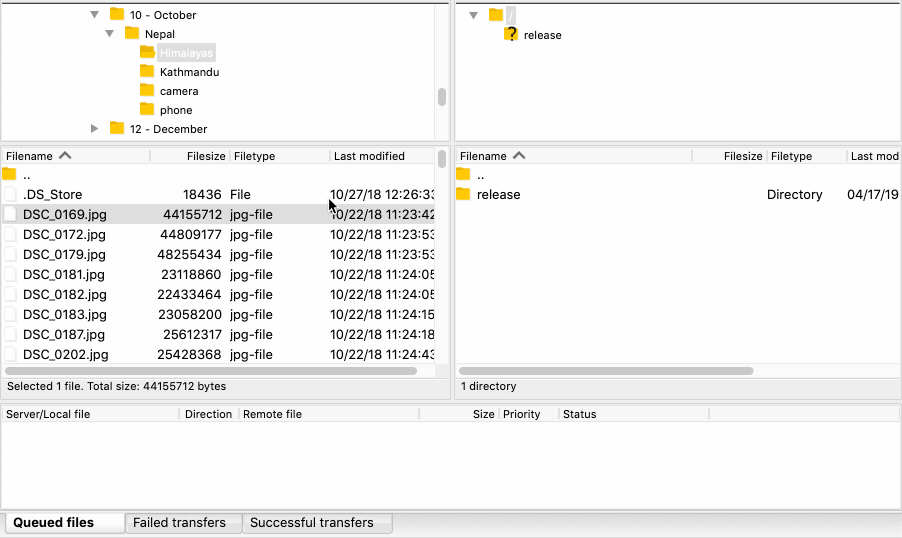
Task: Click the 12 - December folder icon
Action: [117, 128]
